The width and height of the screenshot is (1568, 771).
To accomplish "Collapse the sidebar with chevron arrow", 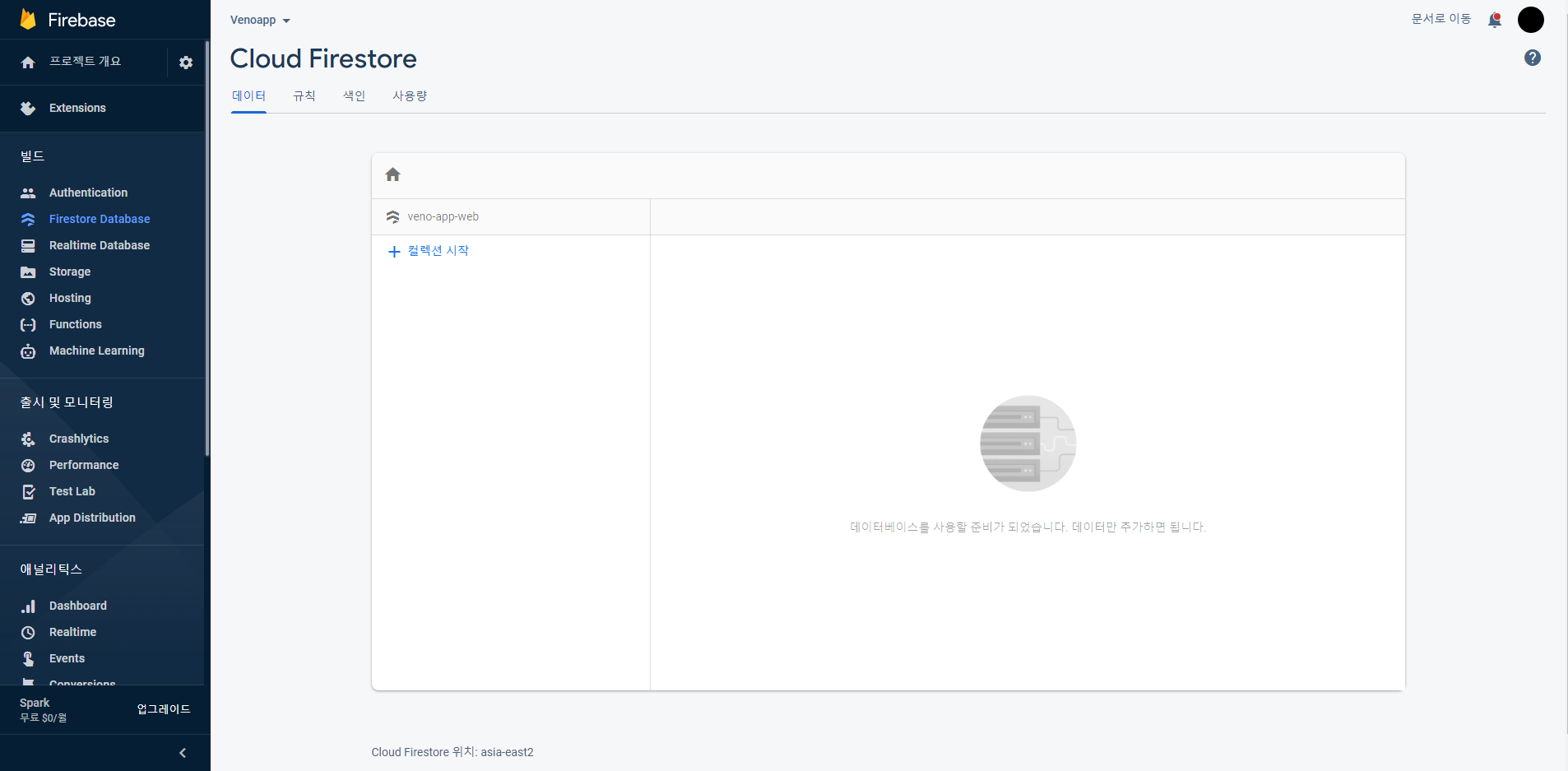I will coord(183,753).
